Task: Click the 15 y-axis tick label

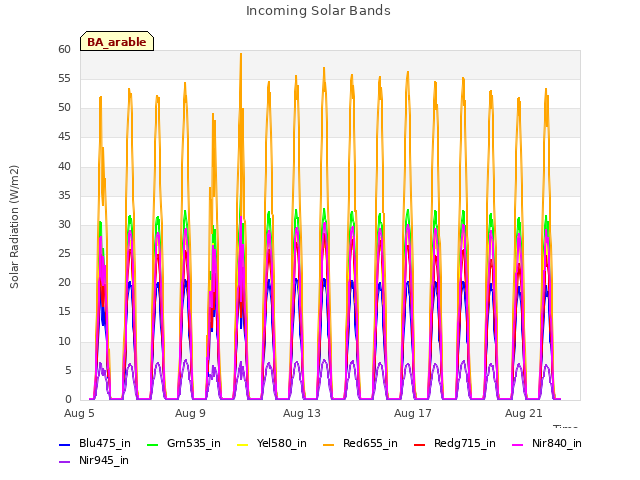Action: click(x=64, y=312)
